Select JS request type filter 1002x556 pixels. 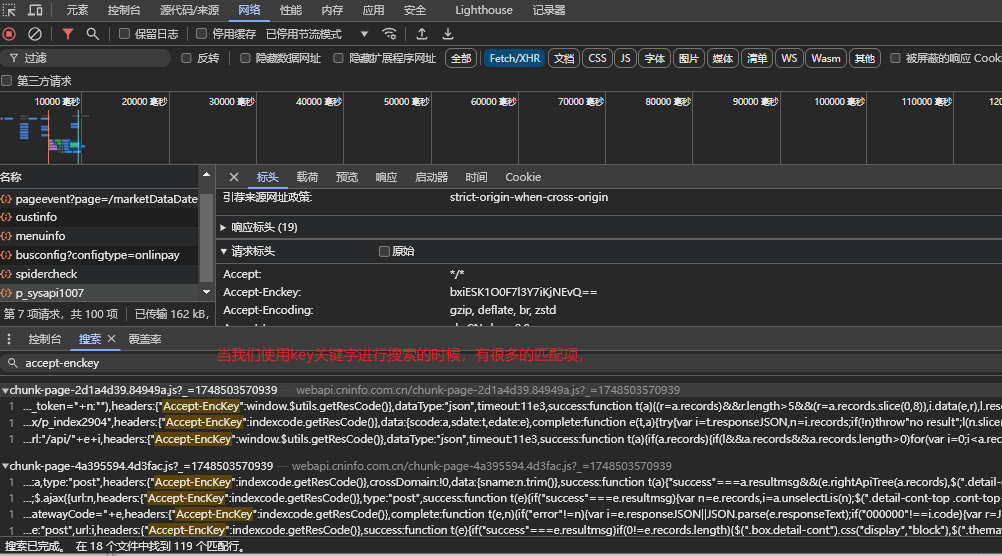pyautogui.click(x=626, y=58)
